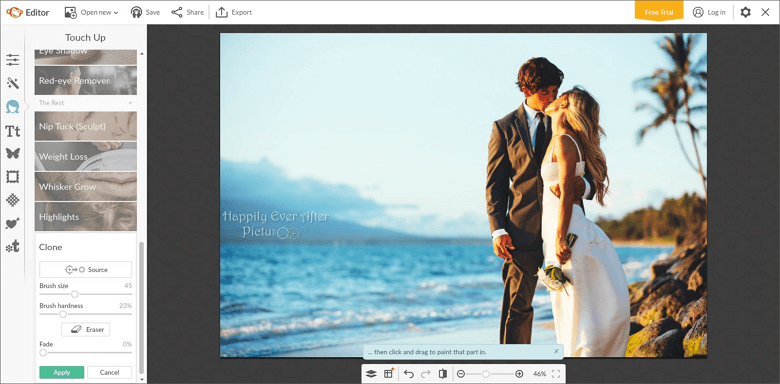Click Log in

709,12
